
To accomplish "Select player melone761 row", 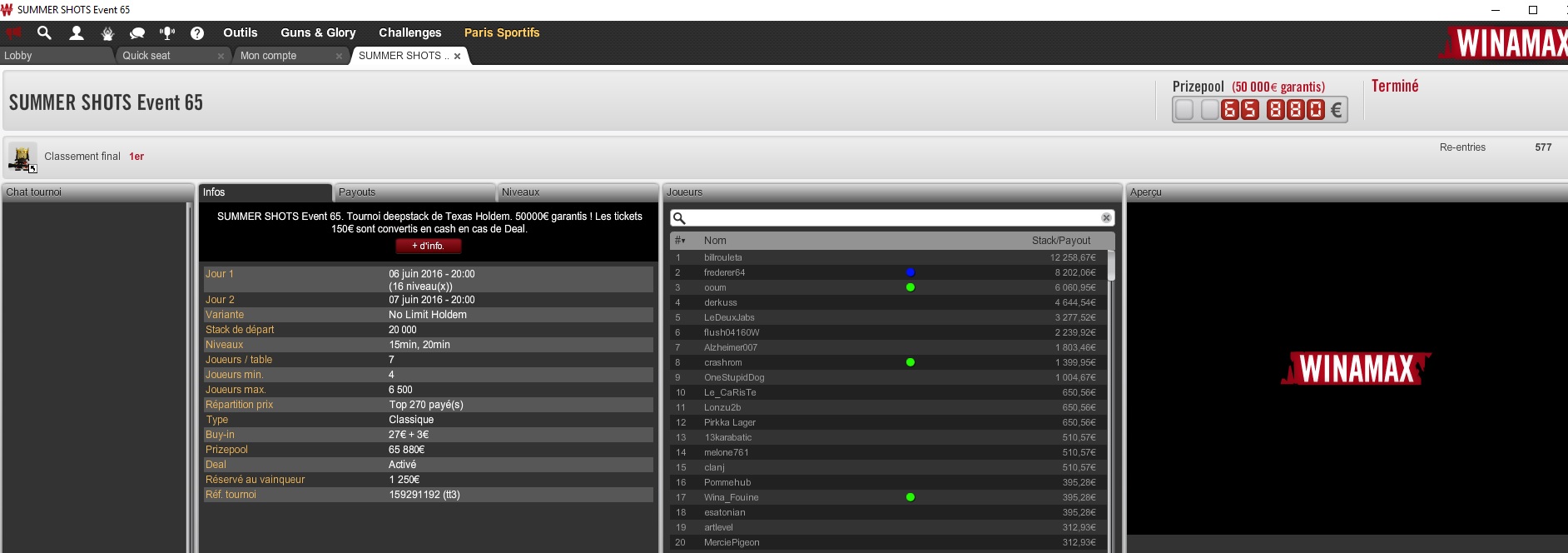I will tap(888, 452).
